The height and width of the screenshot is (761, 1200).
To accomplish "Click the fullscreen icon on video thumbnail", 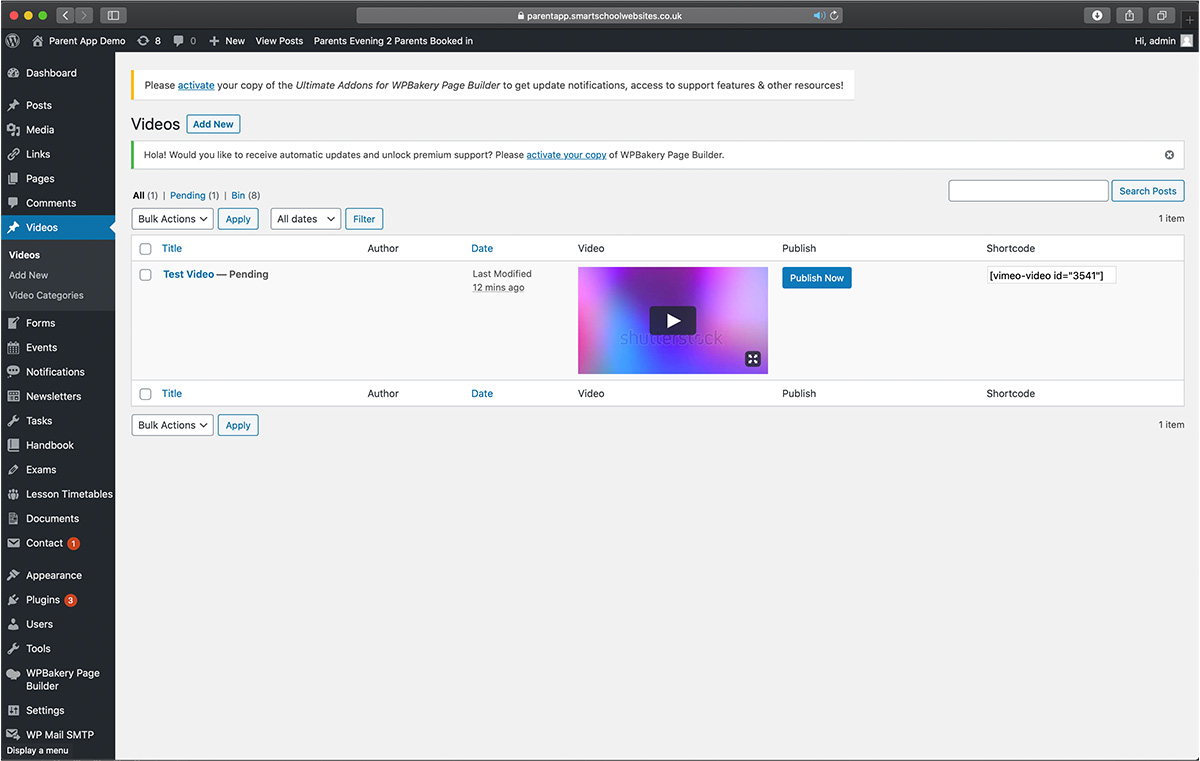I will click(753, 359).
